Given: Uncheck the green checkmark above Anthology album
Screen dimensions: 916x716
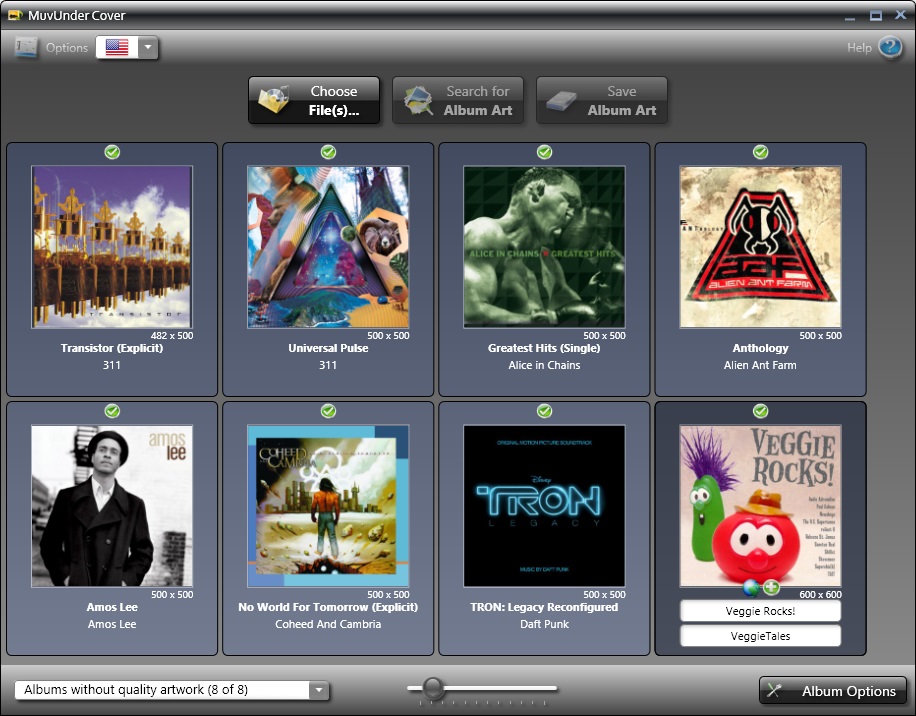Looking at the screenshot, I should pos(760,152).
